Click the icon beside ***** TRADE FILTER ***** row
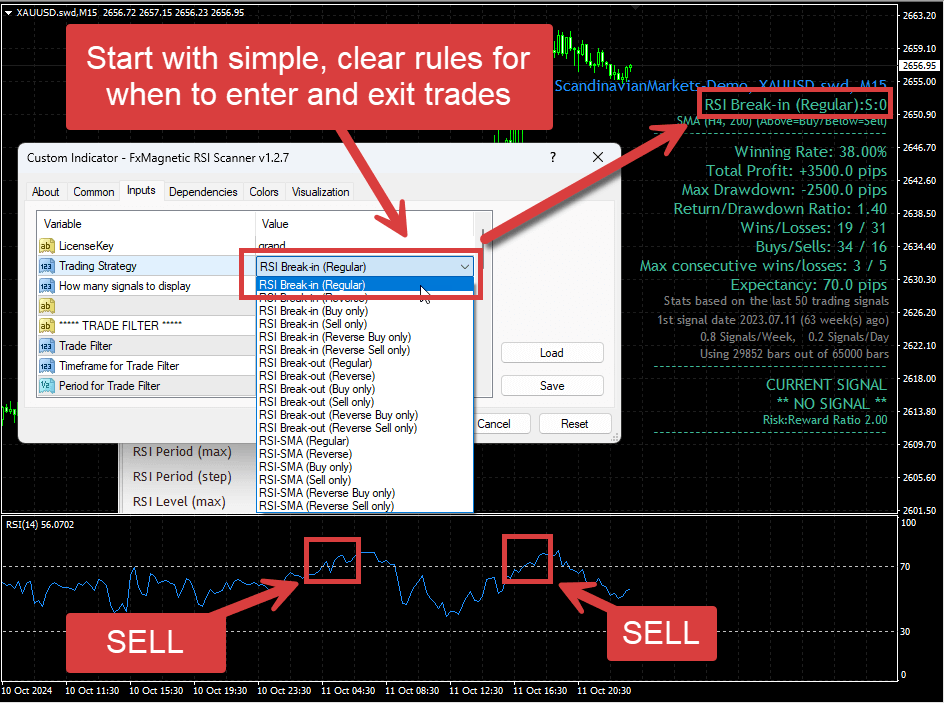The image size is (945, 704). [x=46, y=326]
